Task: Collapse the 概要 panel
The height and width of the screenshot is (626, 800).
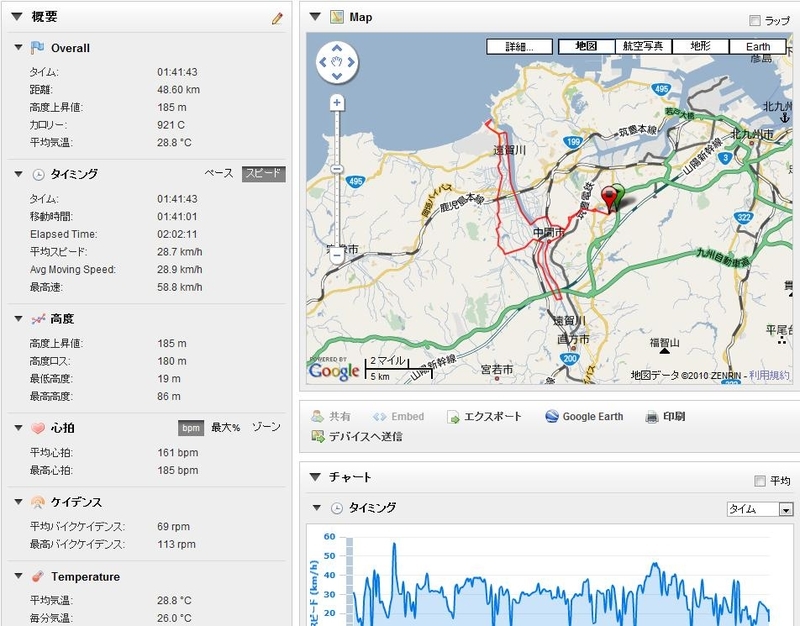Action: (17, 17)
